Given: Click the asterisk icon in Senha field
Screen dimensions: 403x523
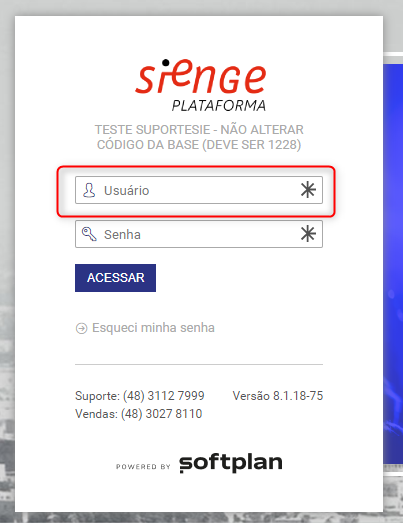Looking at the screenshot, I should coord(308,233).
